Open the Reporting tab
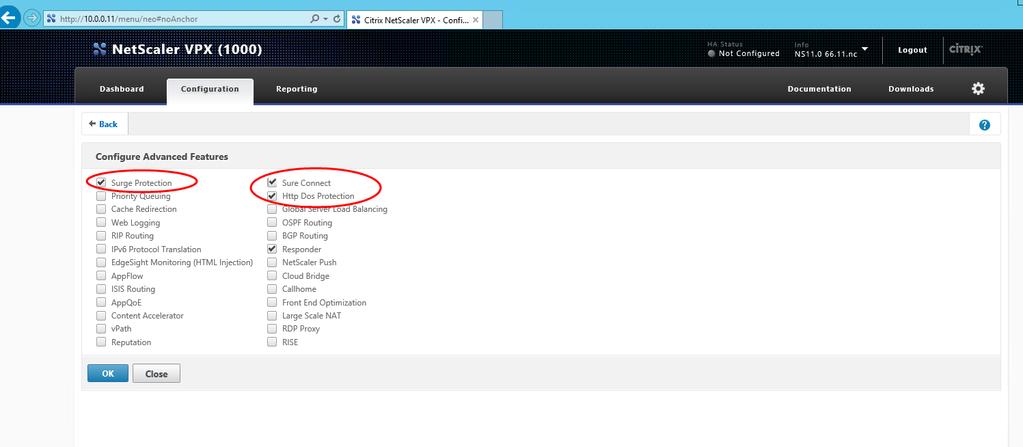The width and height of the screenshot is (1023, 447). (296, 89)
